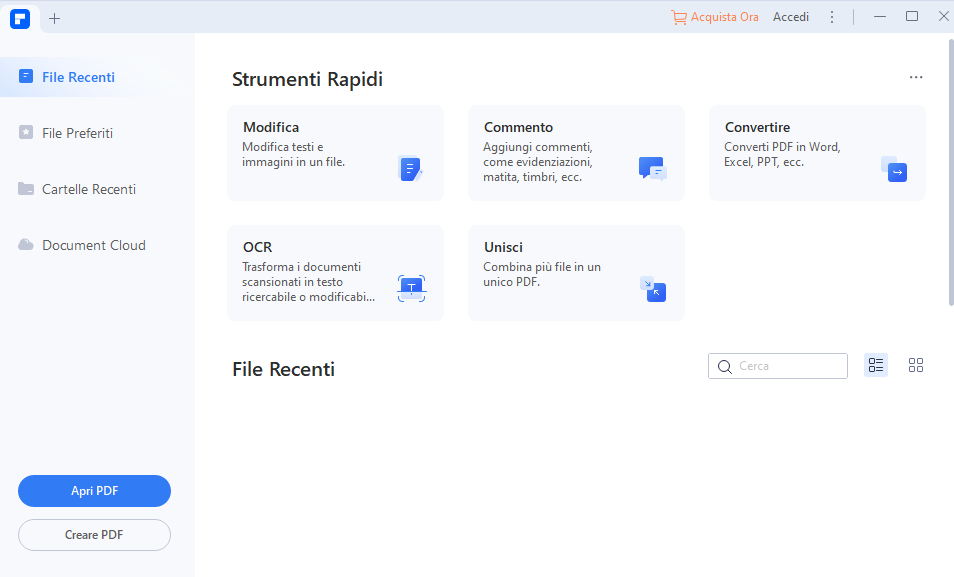Open the Unisci quick tool card

point(576,273)
